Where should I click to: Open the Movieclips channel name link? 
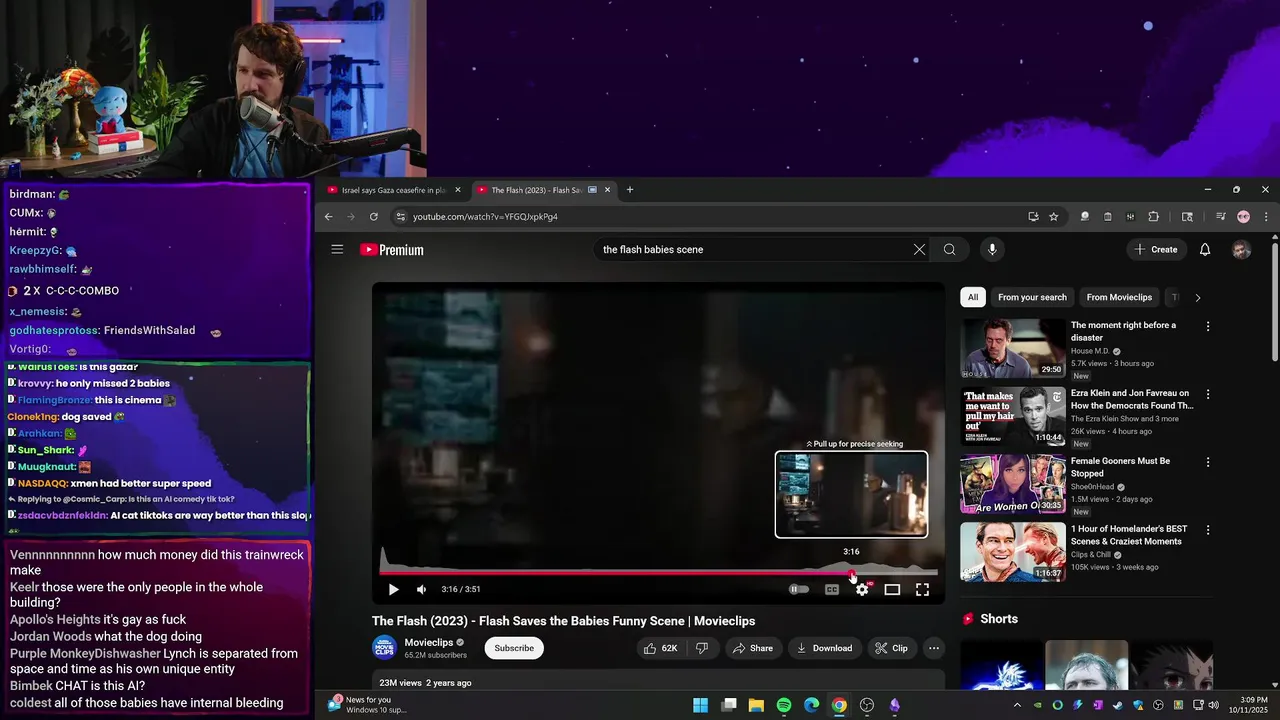(x=428, y=642)
